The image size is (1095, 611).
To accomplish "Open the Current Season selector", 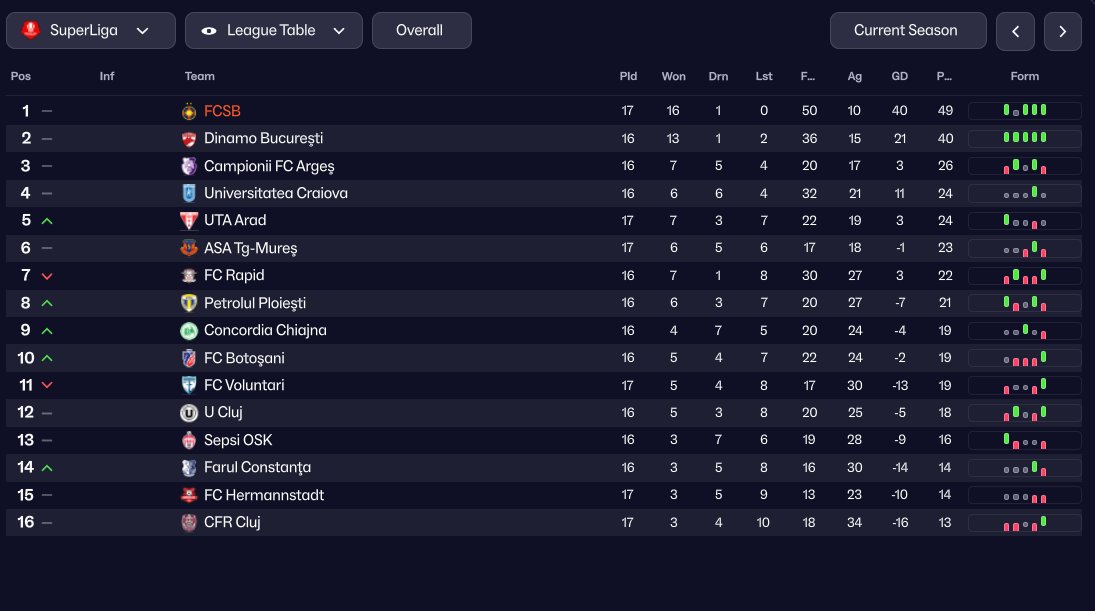I will (907, 31).
